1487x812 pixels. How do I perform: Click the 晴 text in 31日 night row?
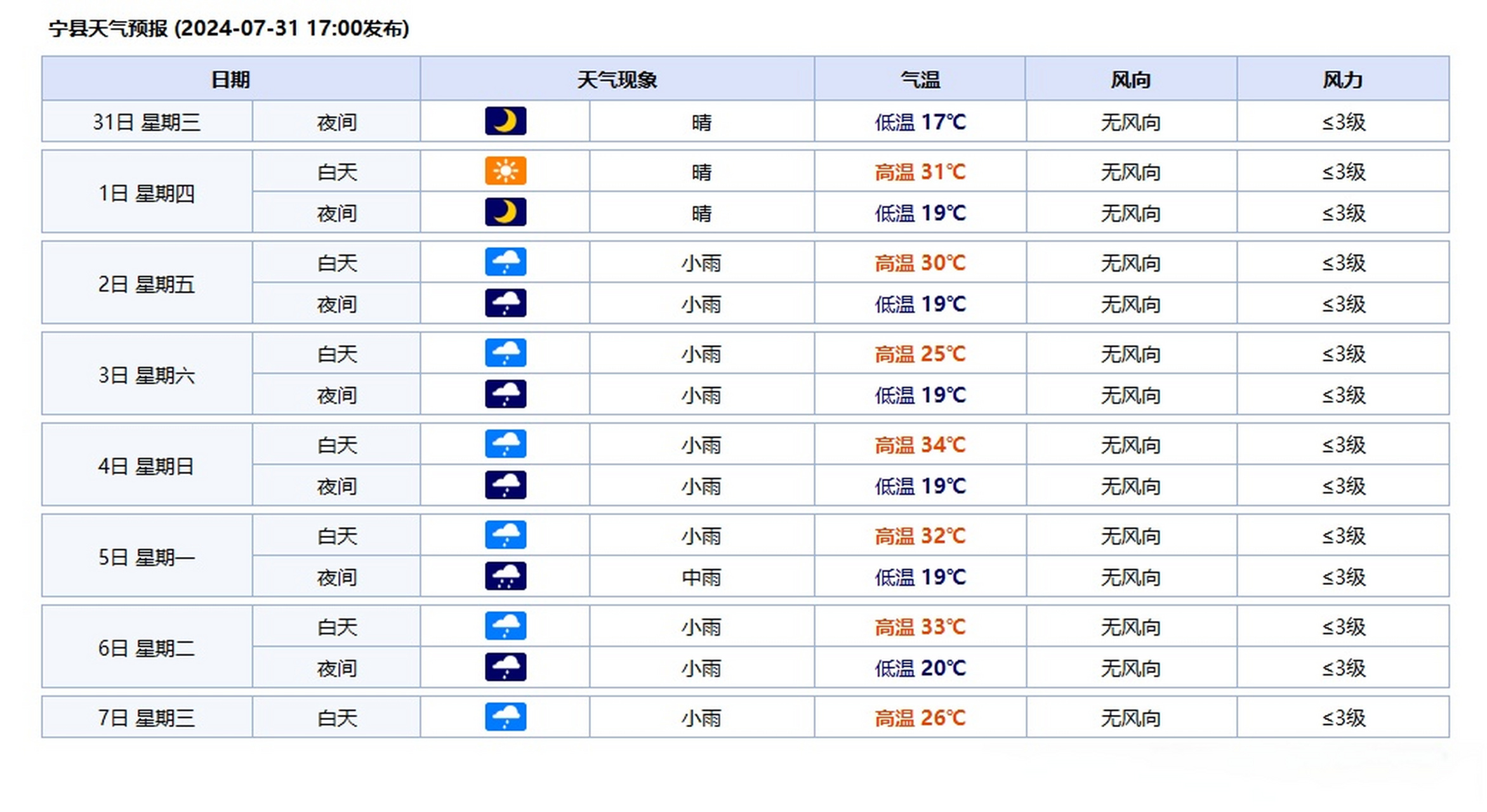click(x=701, y=121)
